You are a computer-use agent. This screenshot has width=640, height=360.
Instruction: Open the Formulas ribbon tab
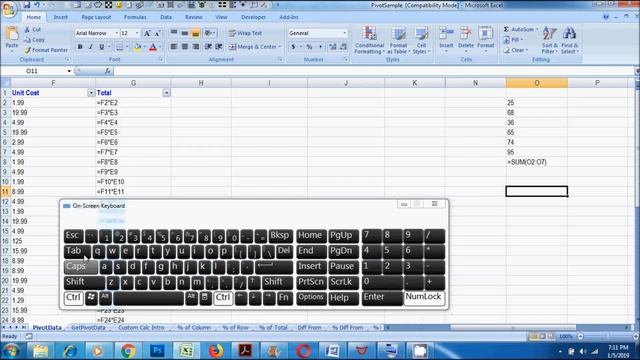point(135,17)
